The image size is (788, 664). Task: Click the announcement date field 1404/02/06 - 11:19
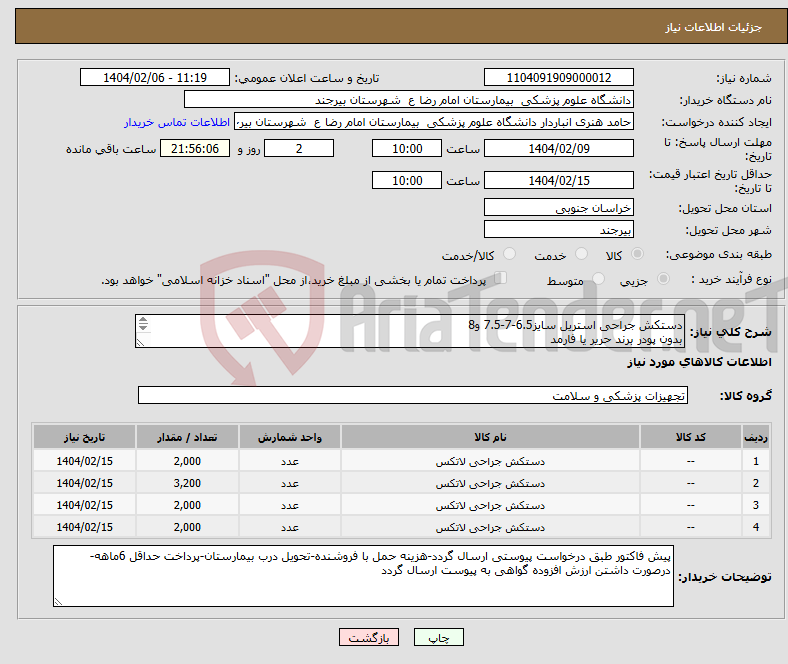(x=155, y=77)
